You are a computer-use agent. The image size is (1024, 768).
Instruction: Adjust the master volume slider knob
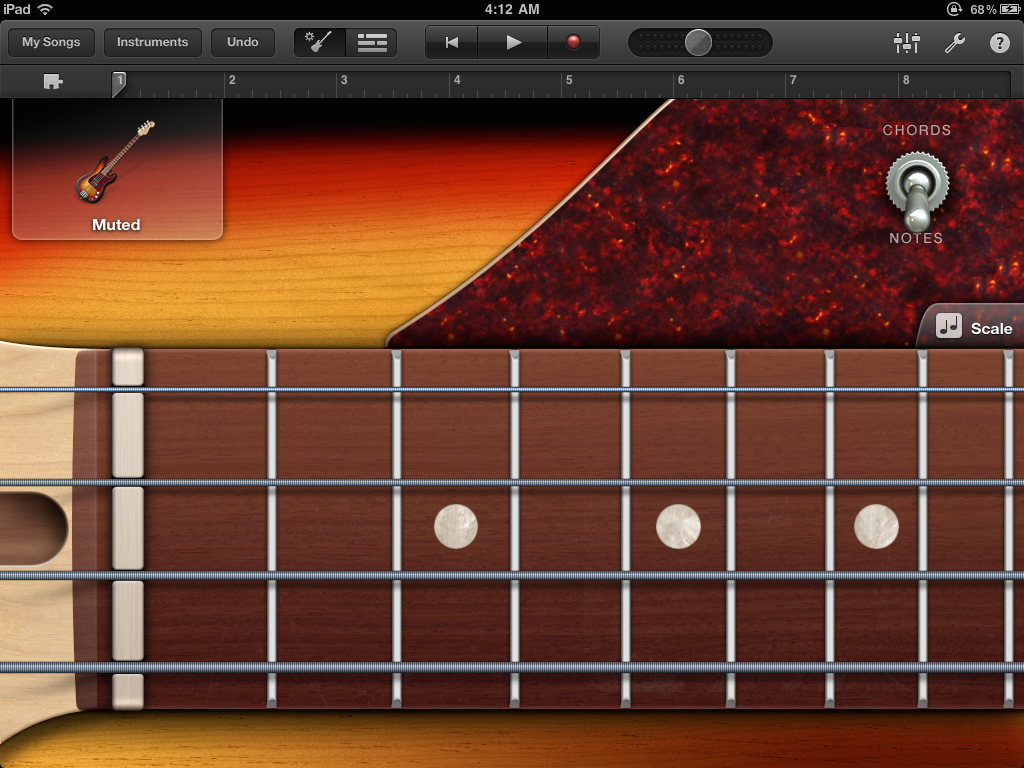[698, 42]
